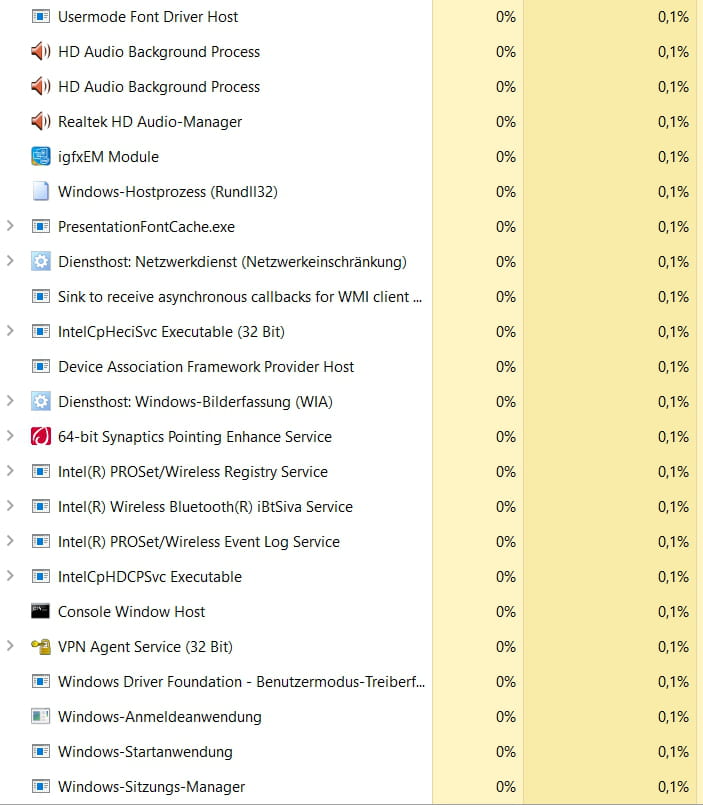Image resolution: width=703 pixels, height=811 pixels.
Task: Select the Windows-Sitzungs-Manager process name
Action: coord(152,787)
